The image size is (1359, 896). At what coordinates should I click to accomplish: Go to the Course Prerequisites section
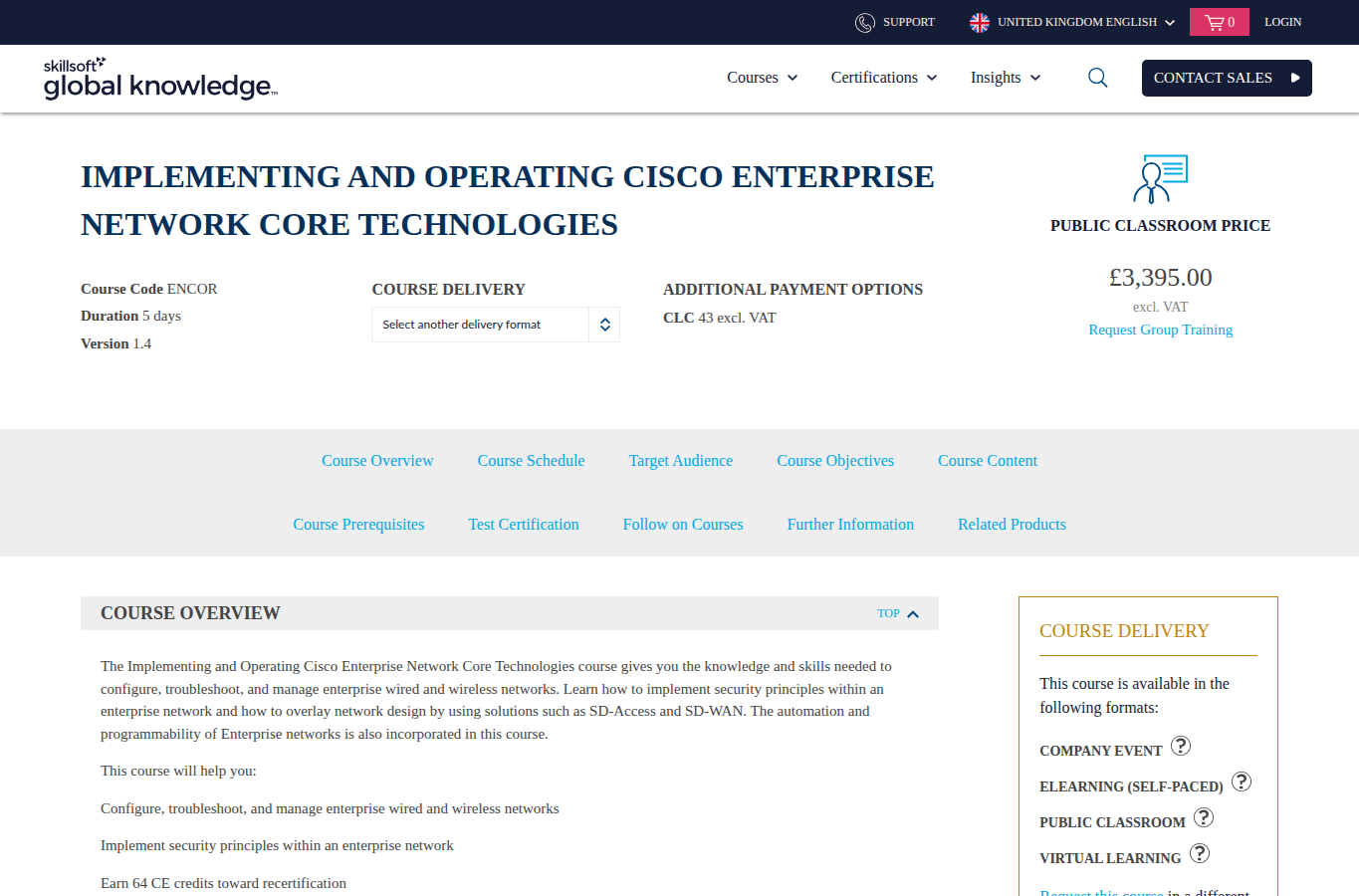pyautogui.click(x=358, y=525)
